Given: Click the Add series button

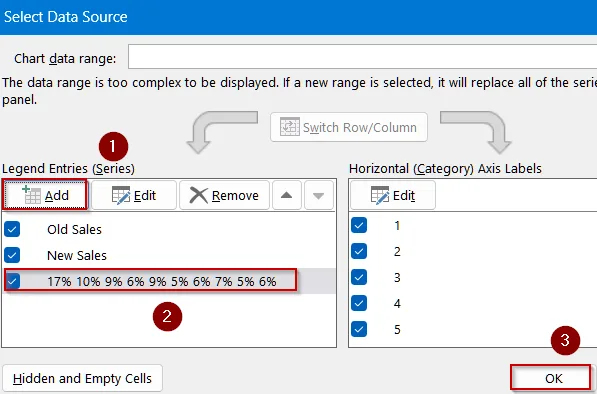Looking at the screenshot, I should click(x=45, y=195).
